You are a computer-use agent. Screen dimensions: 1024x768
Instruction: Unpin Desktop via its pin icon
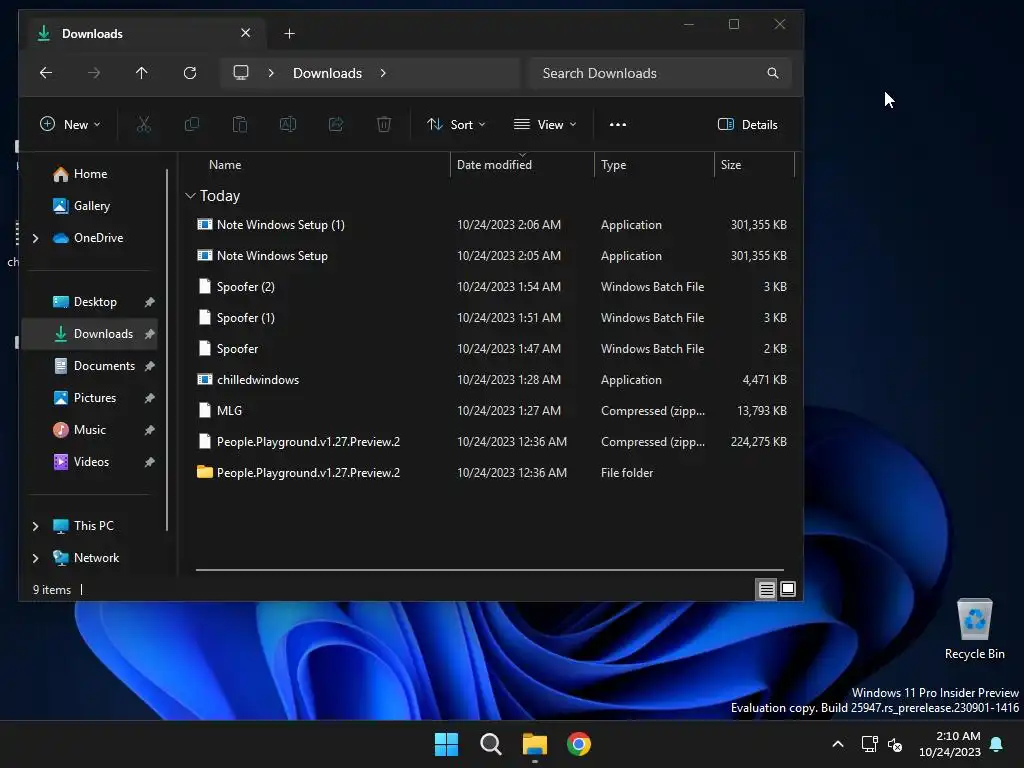(150, 302)
